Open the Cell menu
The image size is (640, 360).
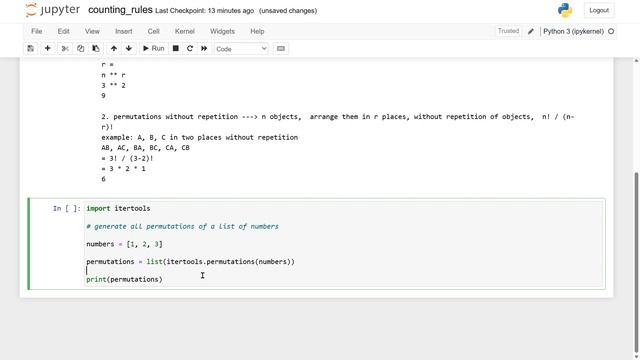(x=153, y=31)
